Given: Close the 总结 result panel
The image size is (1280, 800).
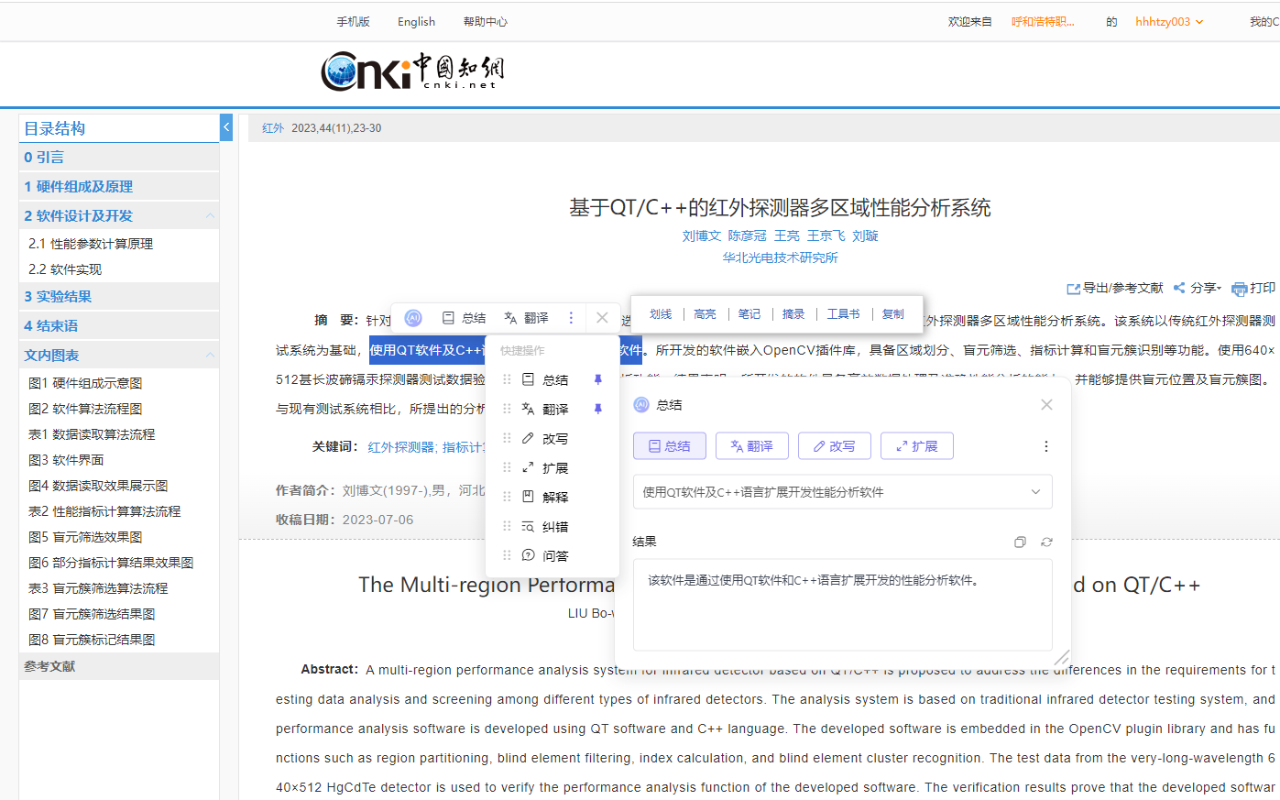Looking at the screenshot, I should pyautogui.click(x=1046, y=405).
